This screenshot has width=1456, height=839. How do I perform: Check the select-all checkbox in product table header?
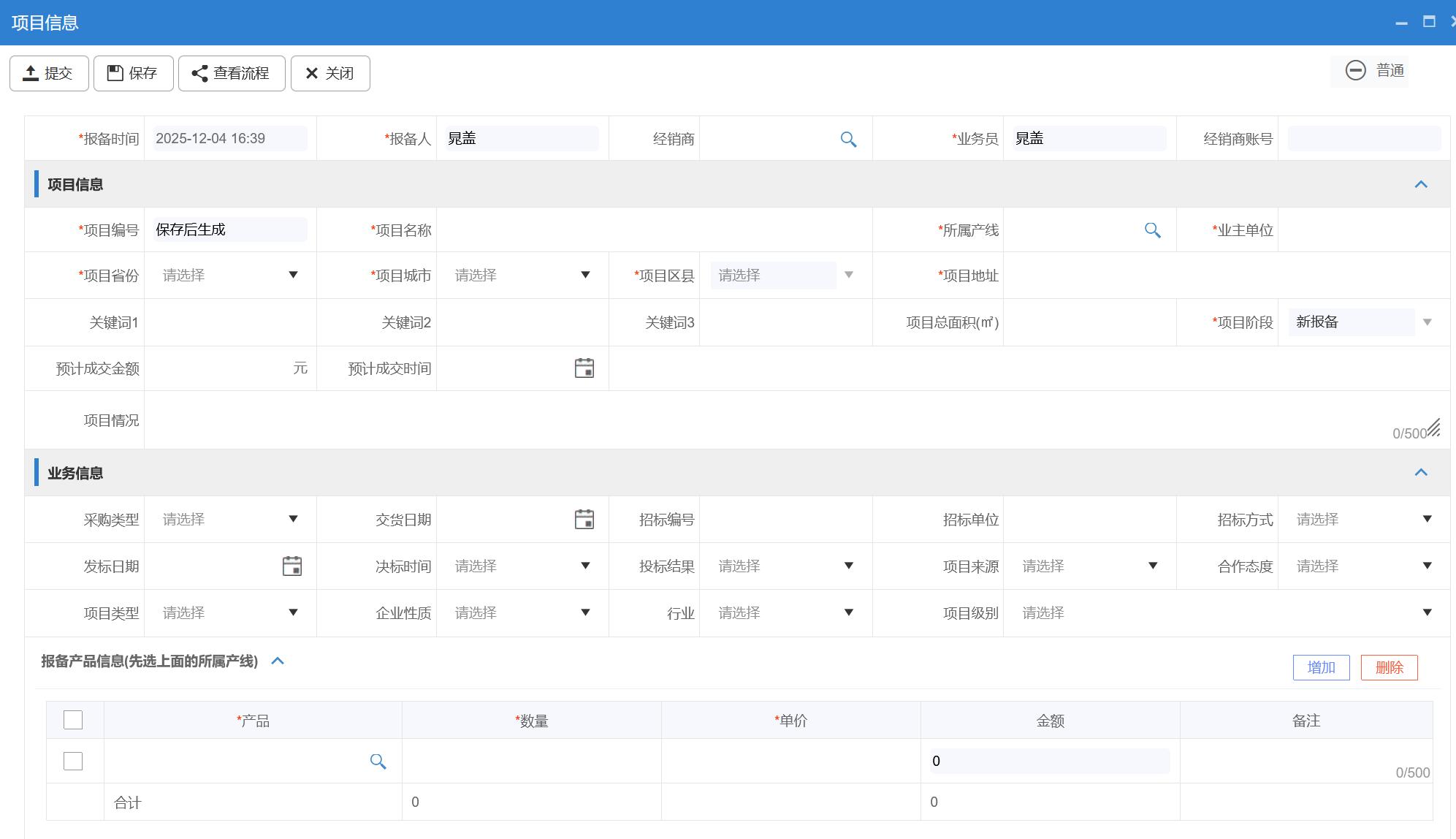[x=73, y=720]
